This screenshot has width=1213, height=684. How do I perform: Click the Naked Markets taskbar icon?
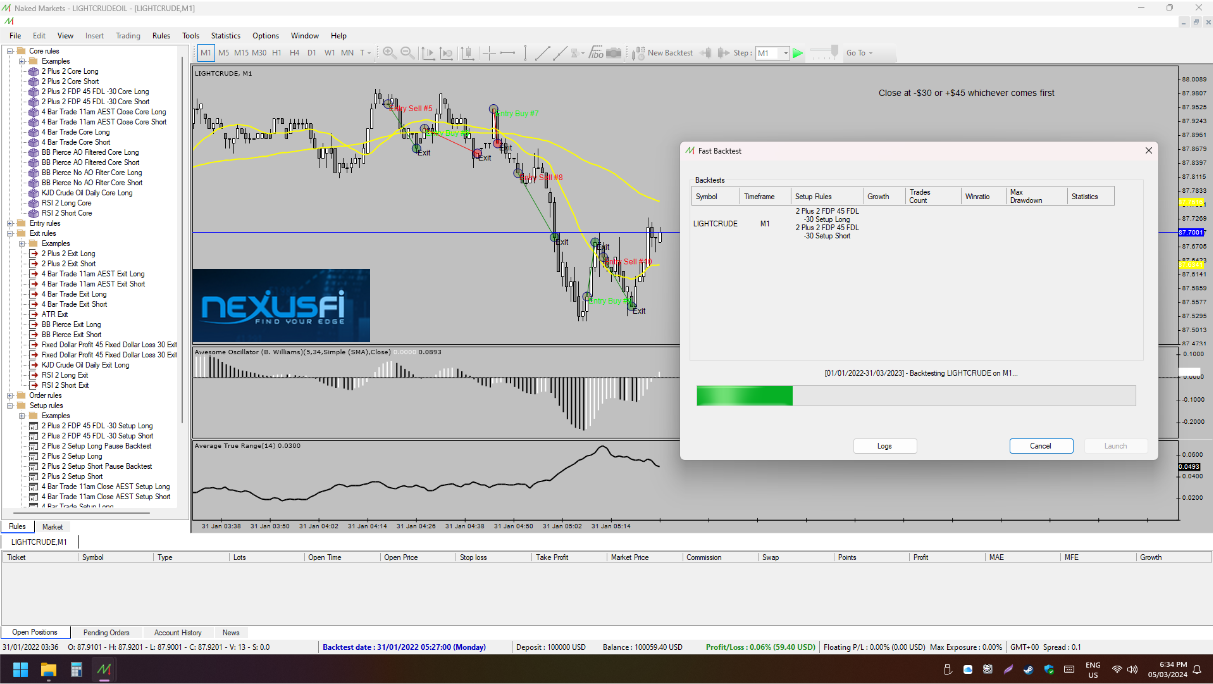pyautogui.click(x=104, y=668)
